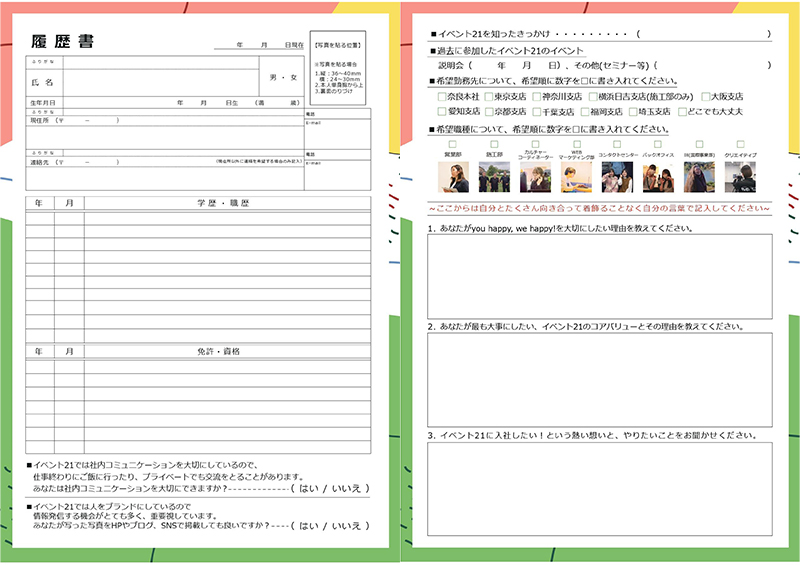Click the 生年月日 date field
Image resolution: width=800 pixels, height=565 pixels.
[x=184, y=103]
